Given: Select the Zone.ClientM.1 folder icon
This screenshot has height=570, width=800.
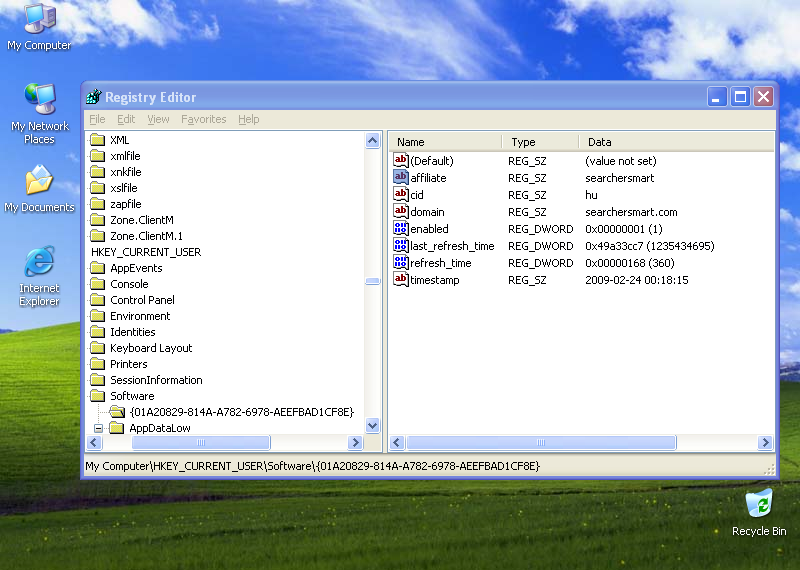Looking at the screenshot, I should coord(97,236).
